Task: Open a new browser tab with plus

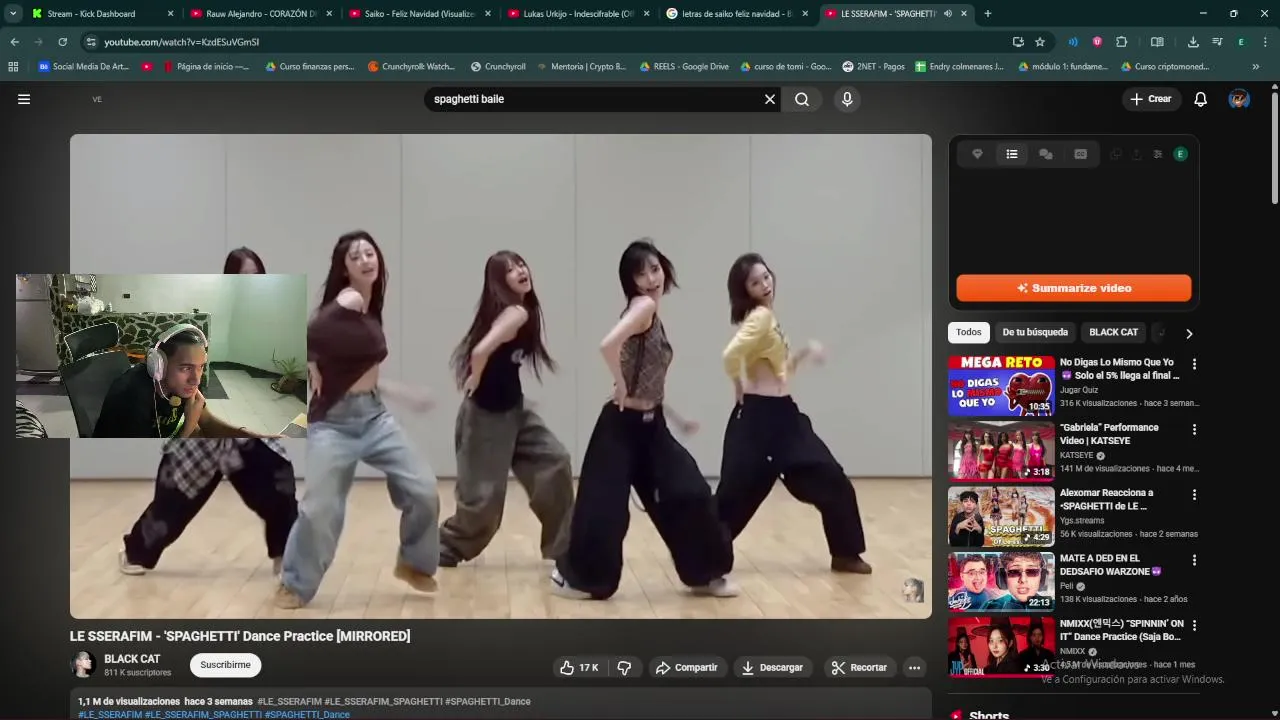Action: [x=988, y=14]
